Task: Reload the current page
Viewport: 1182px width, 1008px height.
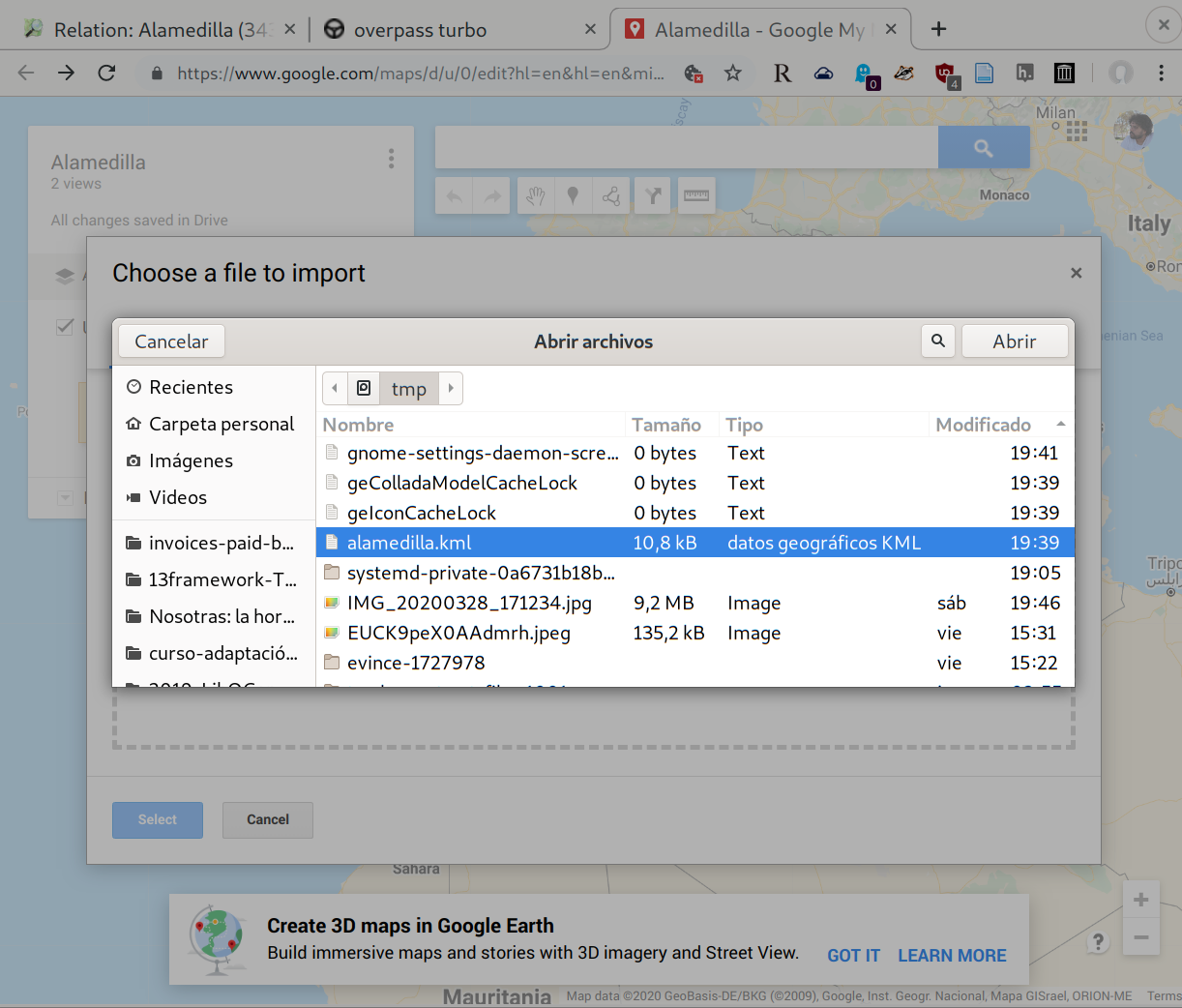Action: [106, 73]
